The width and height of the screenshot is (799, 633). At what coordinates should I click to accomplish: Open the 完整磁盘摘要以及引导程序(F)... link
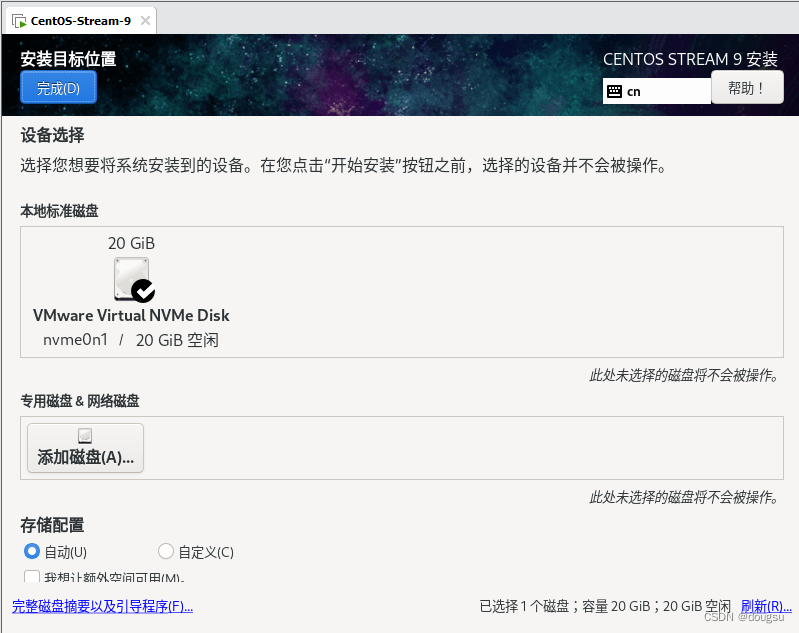pos(102,606)
